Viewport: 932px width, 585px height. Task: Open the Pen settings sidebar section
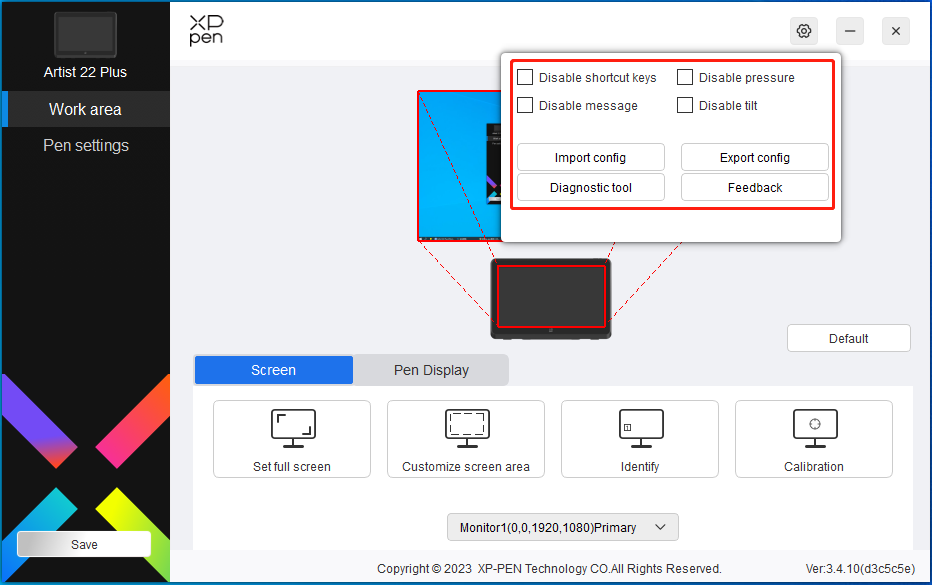86,145
